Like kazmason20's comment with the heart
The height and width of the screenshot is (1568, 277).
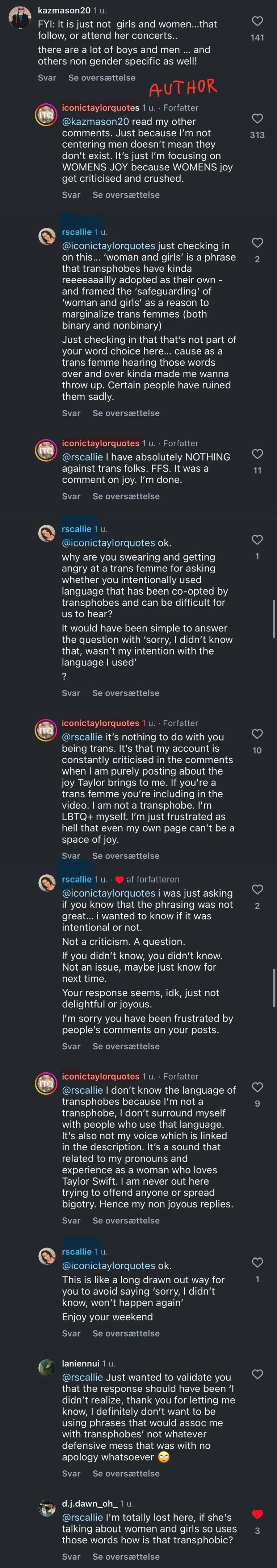(x=257, y=21)
